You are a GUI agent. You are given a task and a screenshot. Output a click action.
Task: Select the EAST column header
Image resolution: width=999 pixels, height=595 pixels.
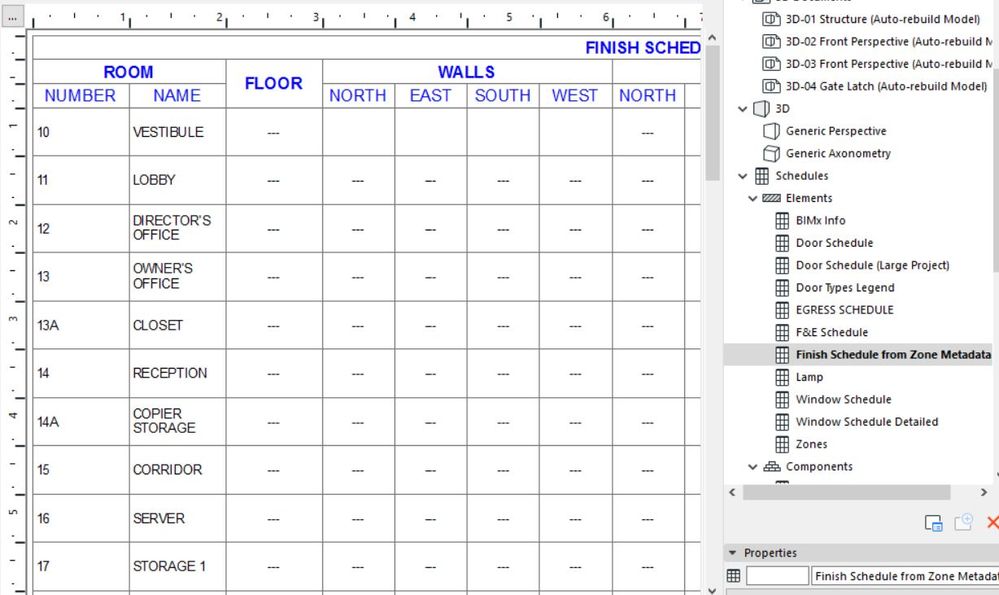click(x=430, y=96)
